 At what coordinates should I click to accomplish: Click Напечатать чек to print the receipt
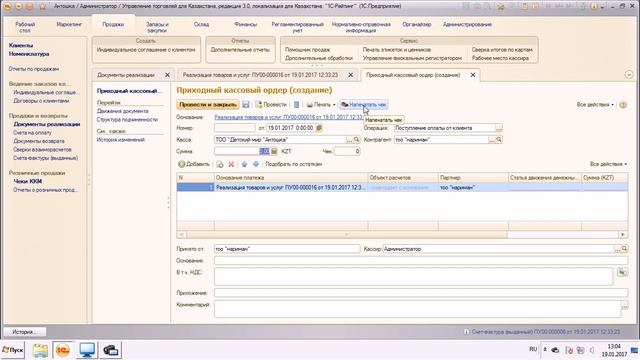coord(364,104)
